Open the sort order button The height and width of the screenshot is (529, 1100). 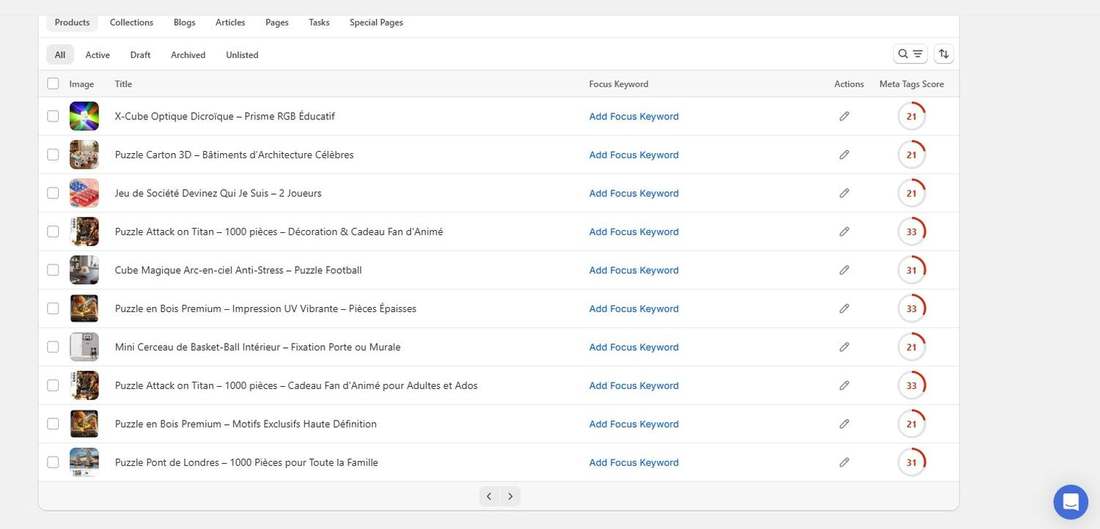point(944,54)
